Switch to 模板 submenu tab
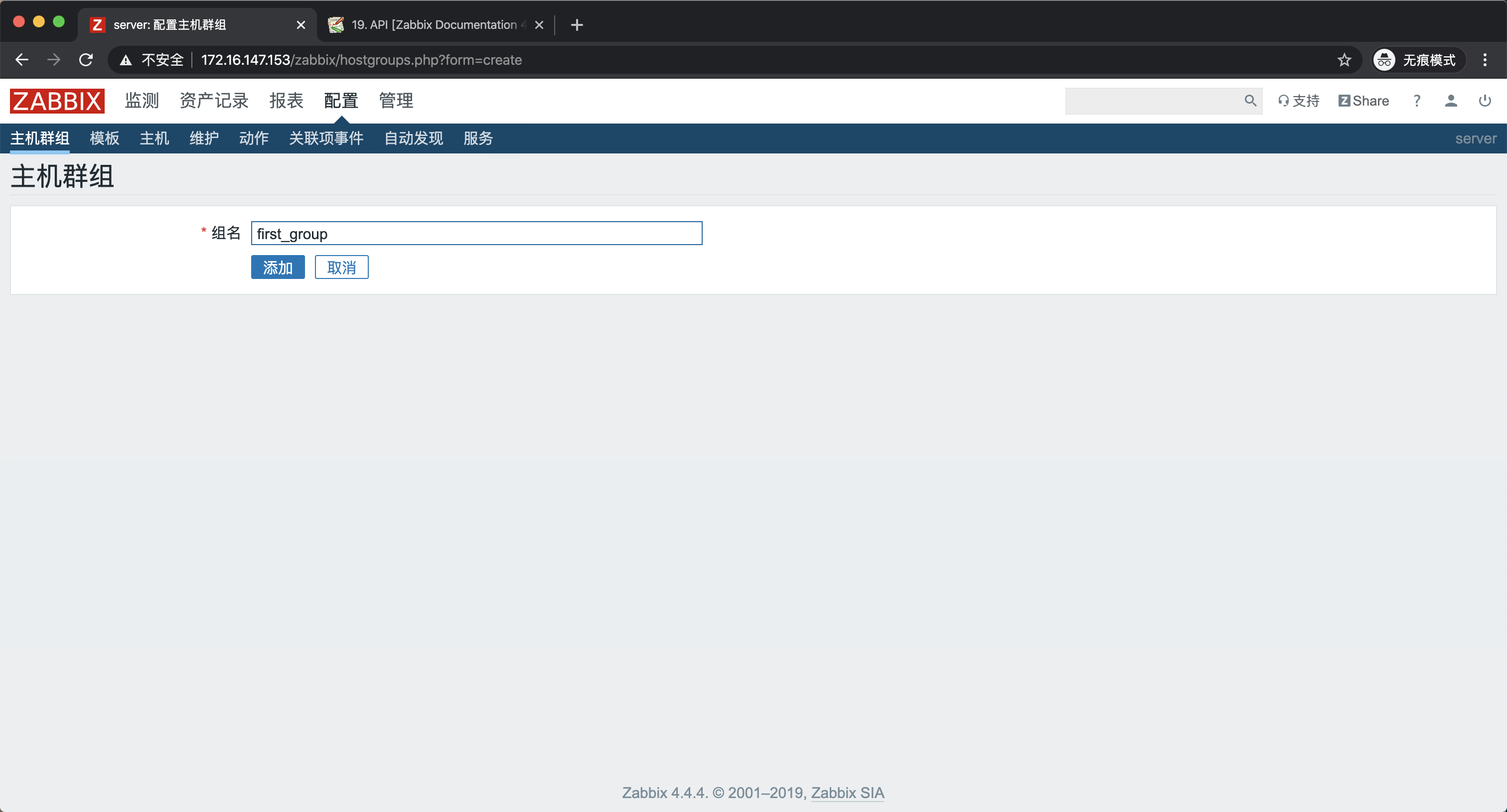This screenshot has width=1507, height=812. (104, 138)
